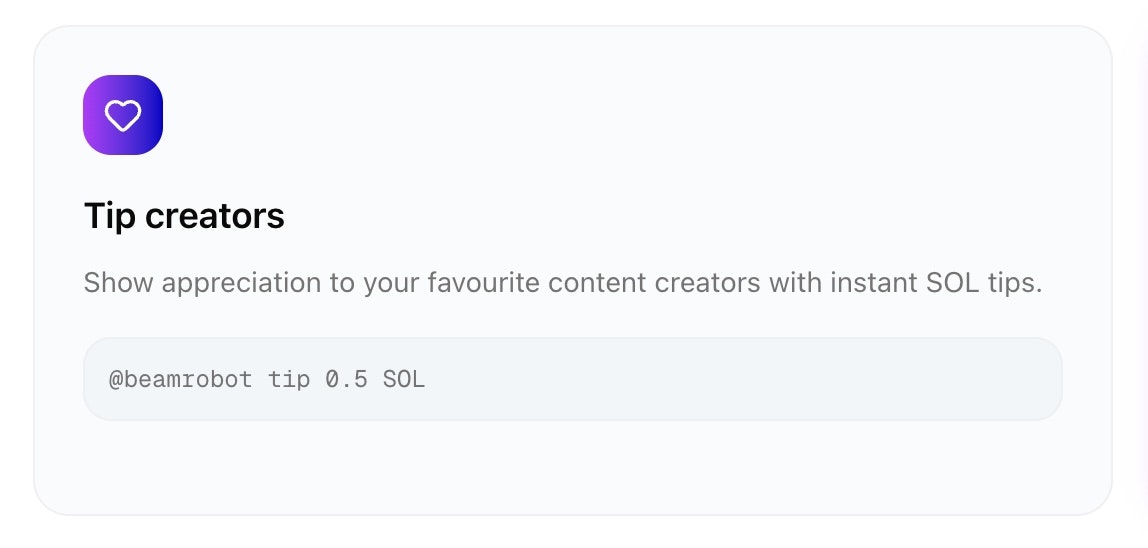This screenshot has height=548, width=1148.
Task: Click blank card area beside the heart icon
Action: coord(586,115)
